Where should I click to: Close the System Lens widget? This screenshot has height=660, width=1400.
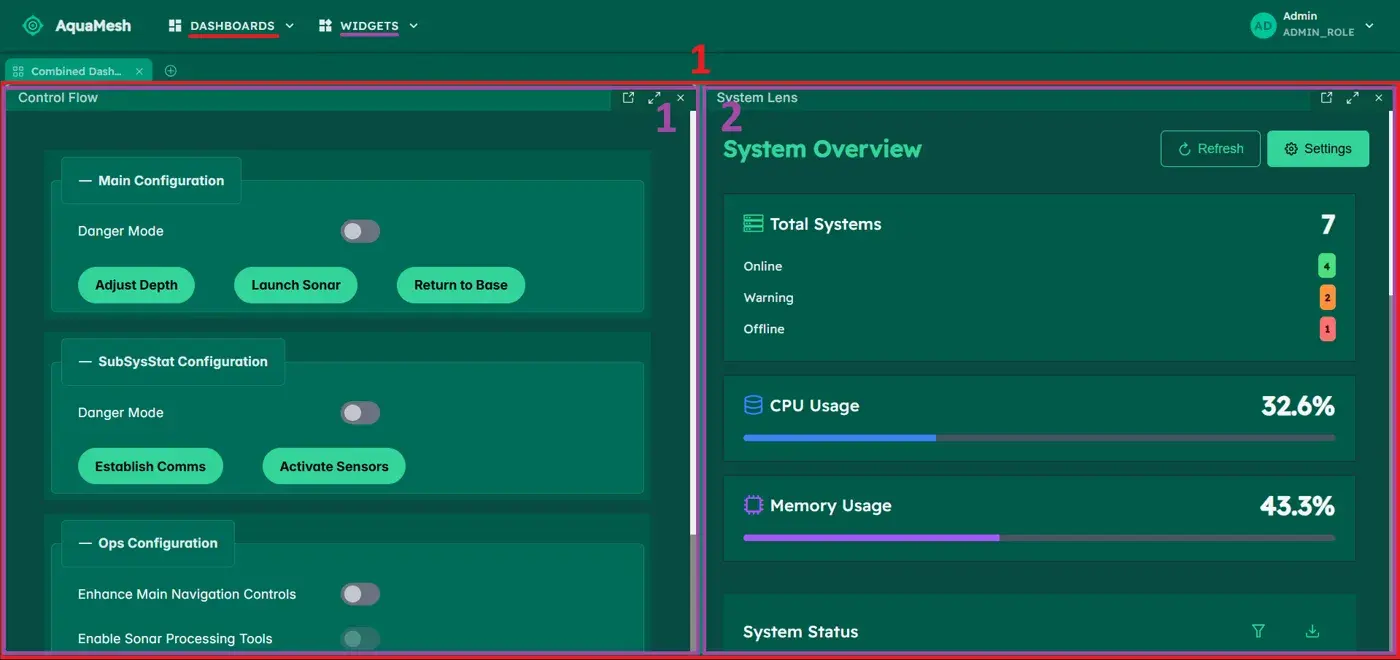(1378, 98)
